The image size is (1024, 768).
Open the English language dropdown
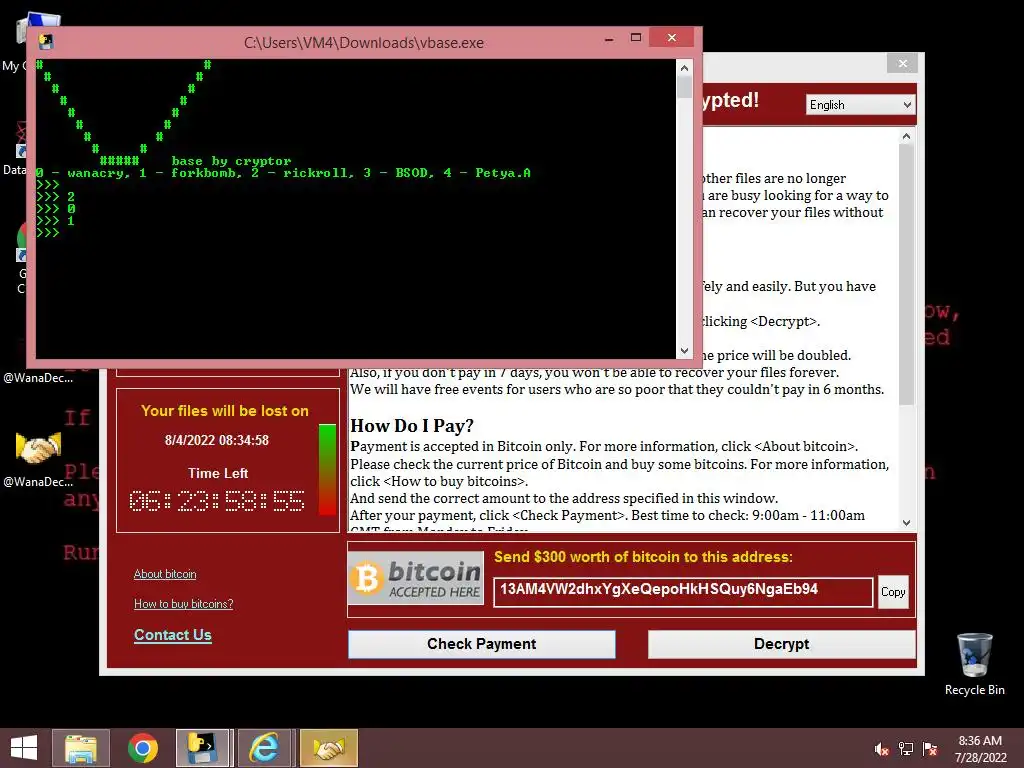(860, 104)
